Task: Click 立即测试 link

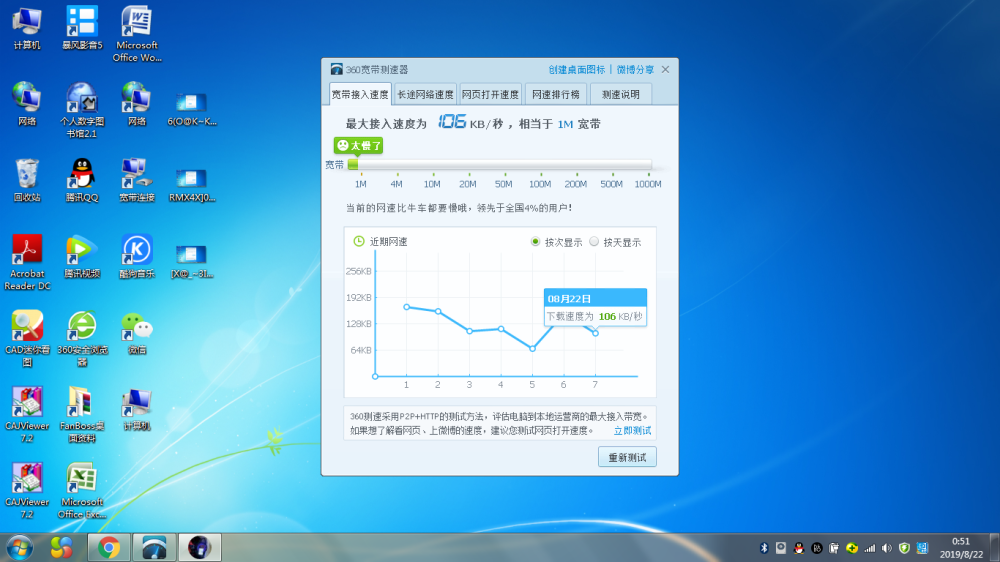Action: pos(632,431)
